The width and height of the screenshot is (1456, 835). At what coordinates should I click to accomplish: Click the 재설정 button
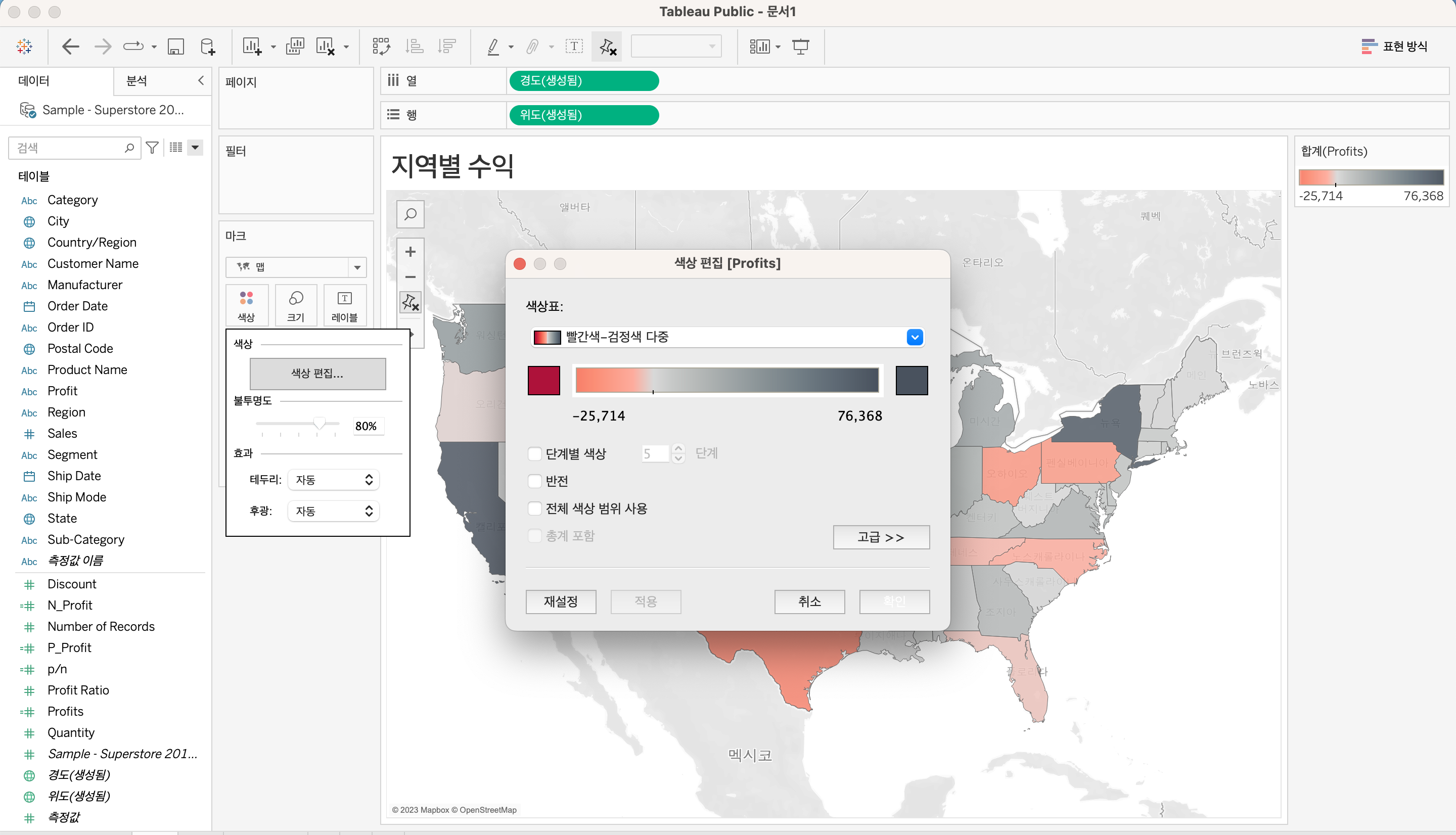click(561, 601)
